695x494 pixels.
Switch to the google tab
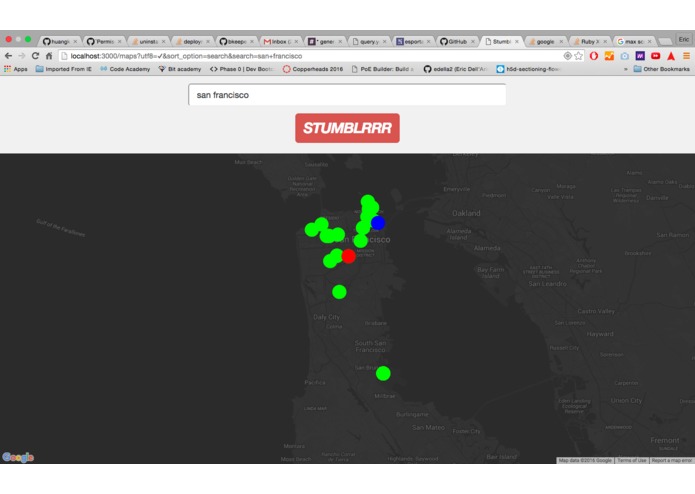545,42
